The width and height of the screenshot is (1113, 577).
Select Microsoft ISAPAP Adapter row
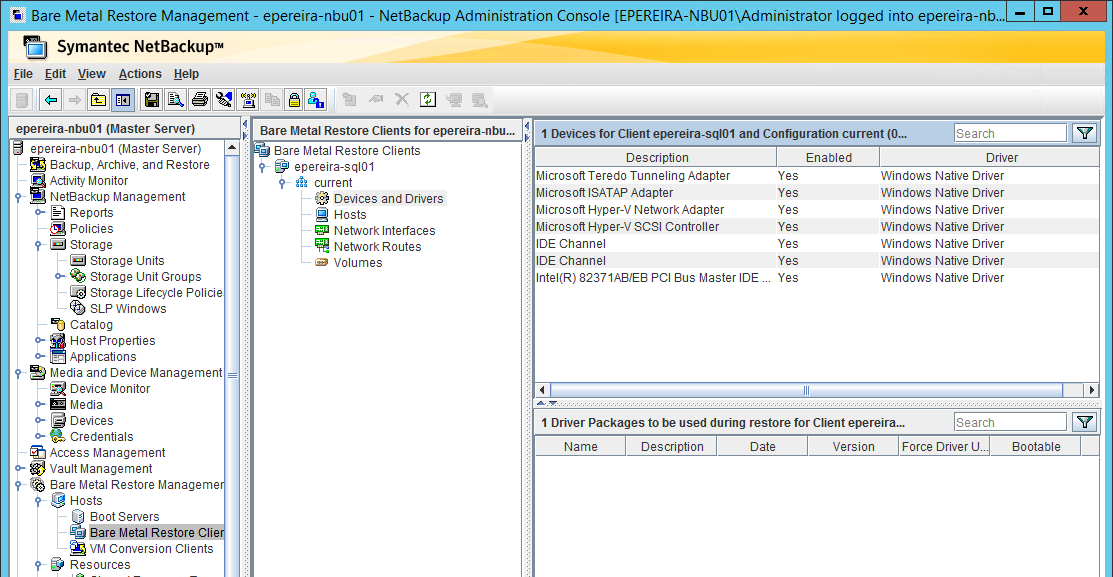click(817, 192)
